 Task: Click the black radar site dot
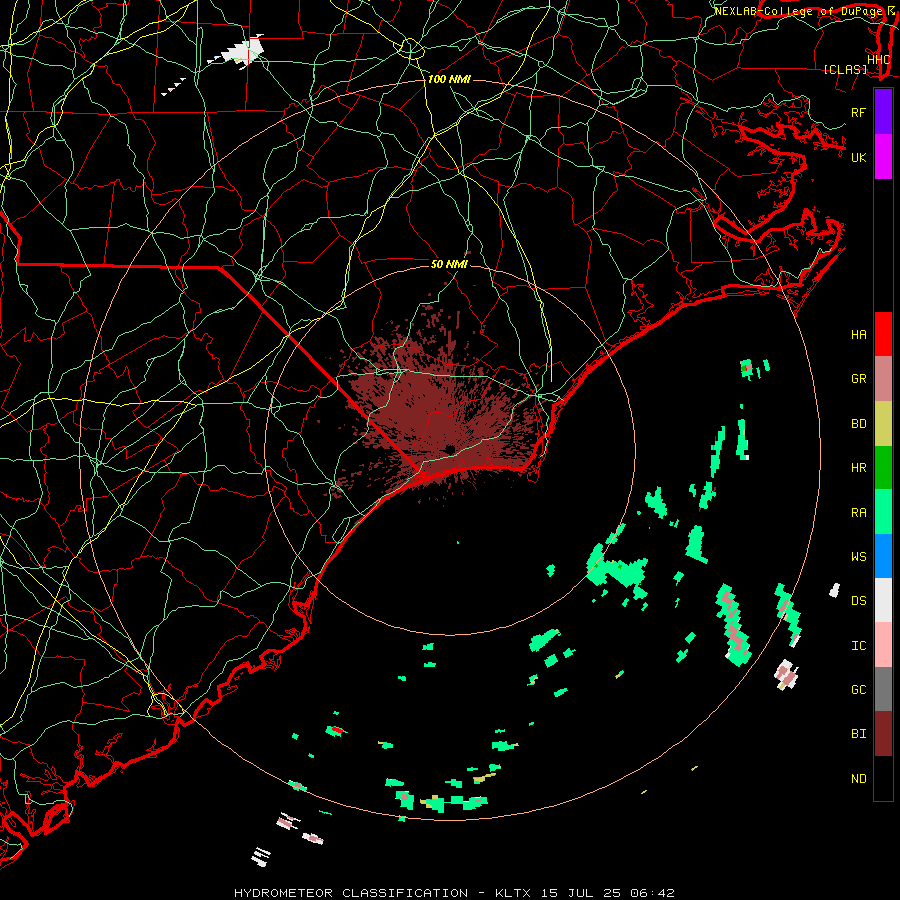coord(449,448)
